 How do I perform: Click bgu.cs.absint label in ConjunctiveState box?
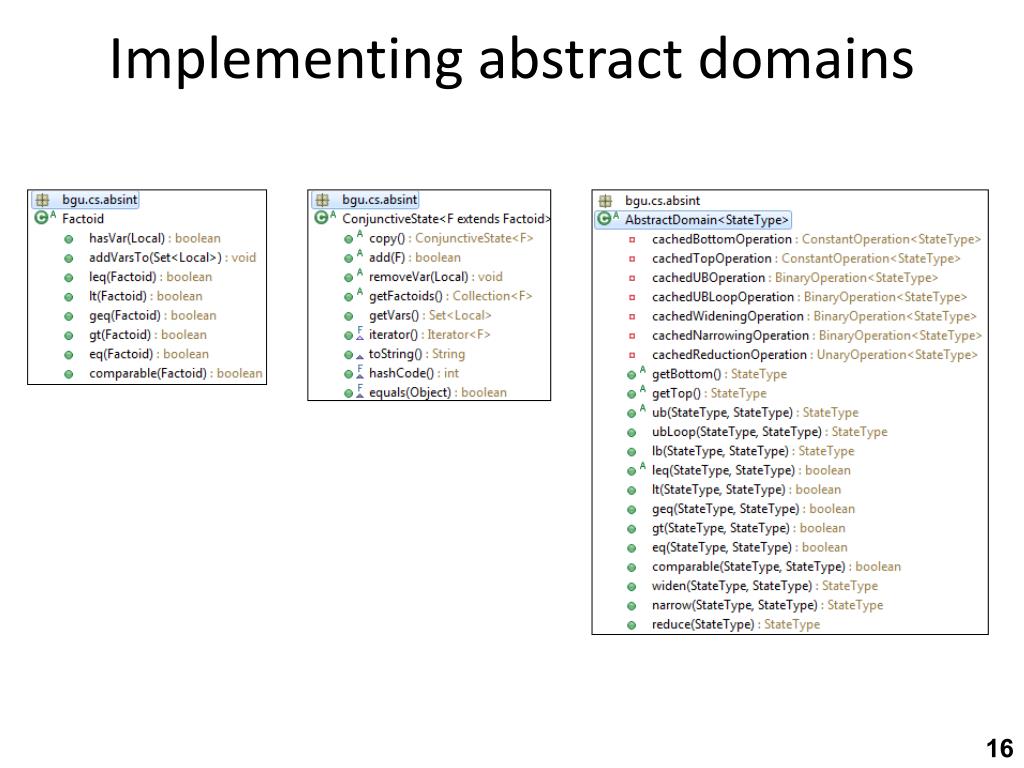tap(379, 200)
